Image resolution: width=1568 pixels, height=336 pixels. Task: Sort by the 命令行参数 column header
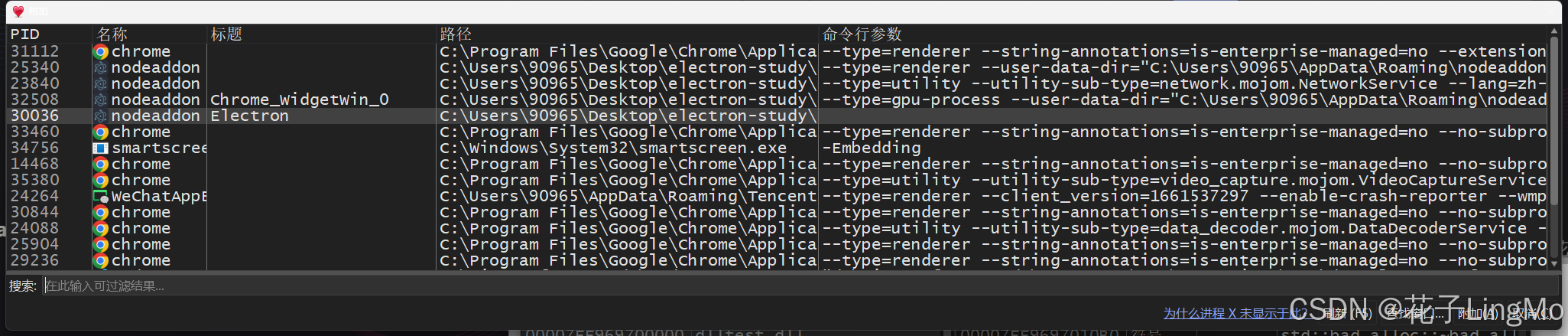point(1183,34)
